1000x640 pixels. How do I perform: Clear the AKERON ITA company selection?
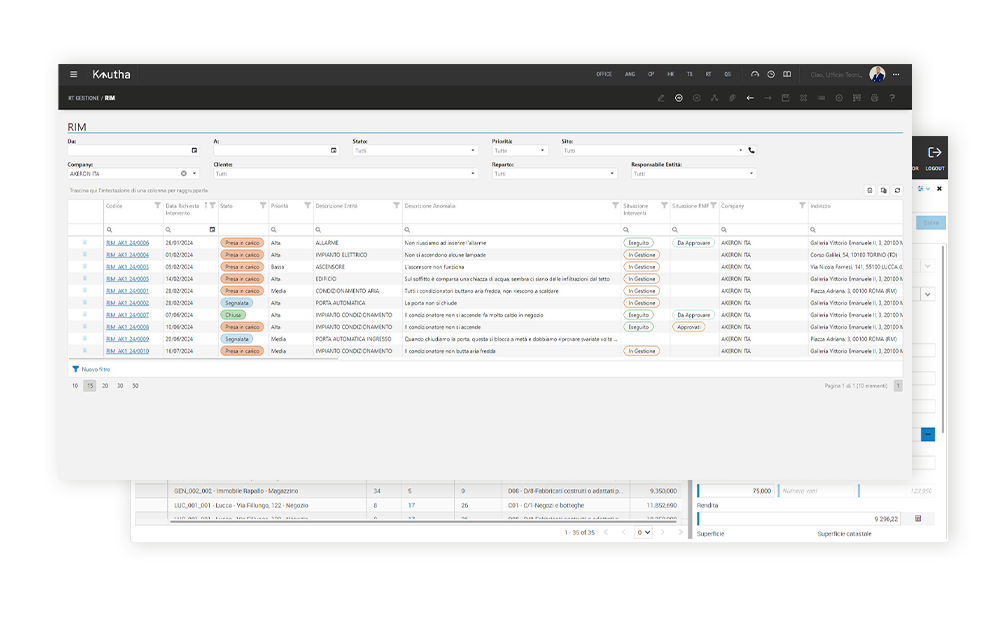183,174
